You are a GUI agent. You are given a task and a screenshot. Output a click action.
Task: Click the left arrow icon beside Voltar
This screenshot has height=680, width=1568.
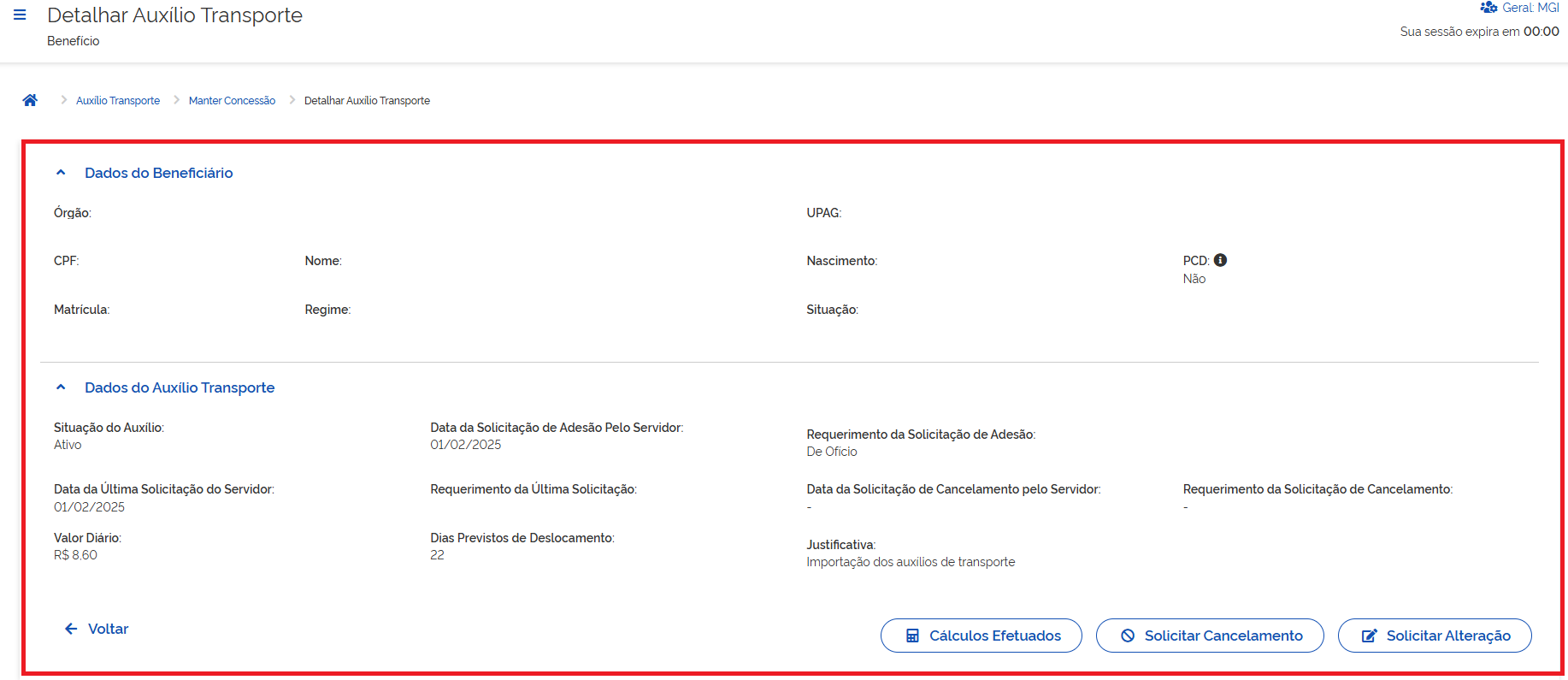point(71,629)
